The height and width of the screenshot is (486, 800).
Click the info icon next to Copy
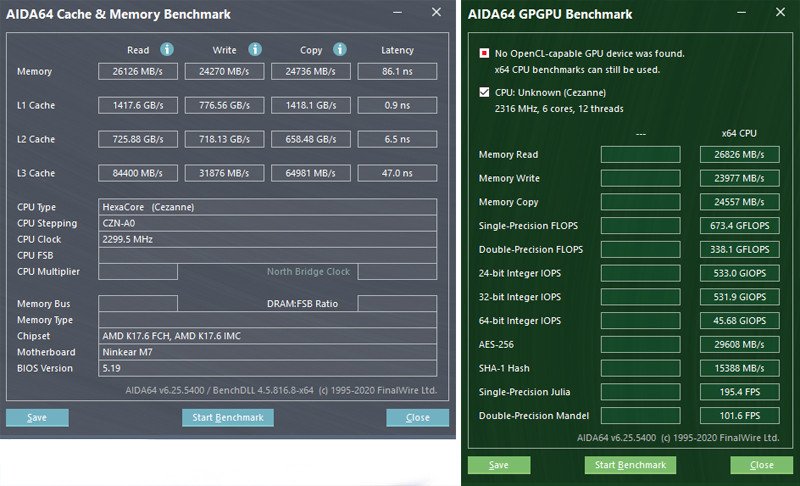click(340, 49)
